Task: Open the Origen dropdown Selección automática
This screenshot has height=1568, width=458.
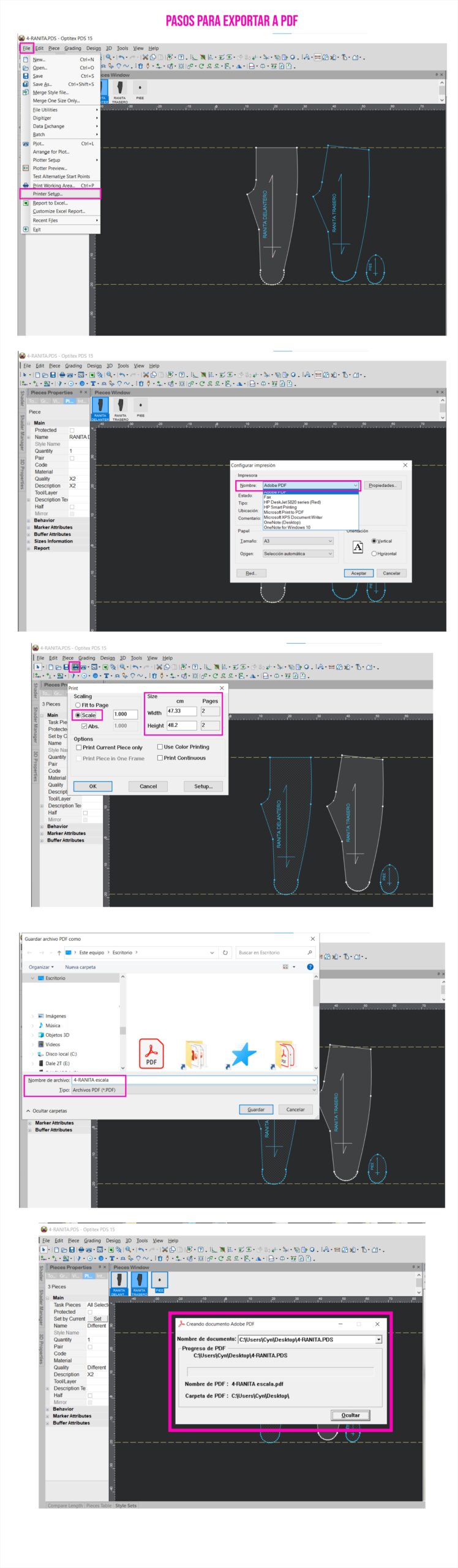Action: [298, 553]
